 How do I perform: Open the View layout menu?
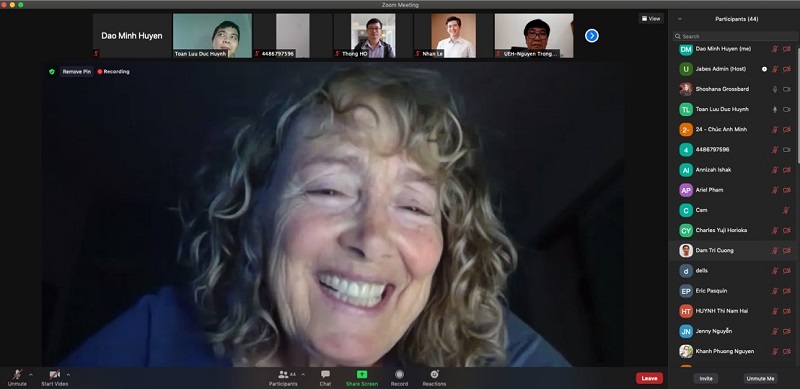pos(651,19)
